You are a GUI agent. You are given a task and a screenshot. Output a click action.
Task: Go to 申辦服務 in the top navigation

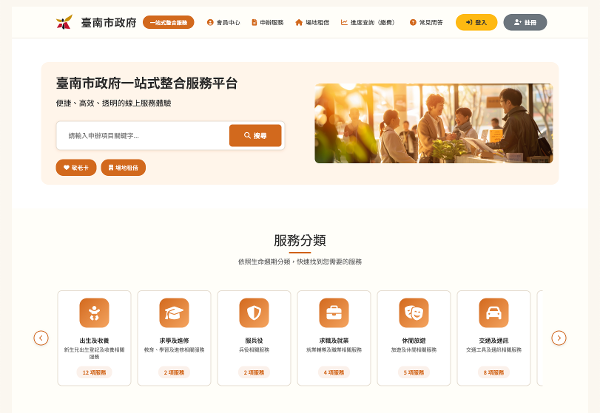(267, 22)
